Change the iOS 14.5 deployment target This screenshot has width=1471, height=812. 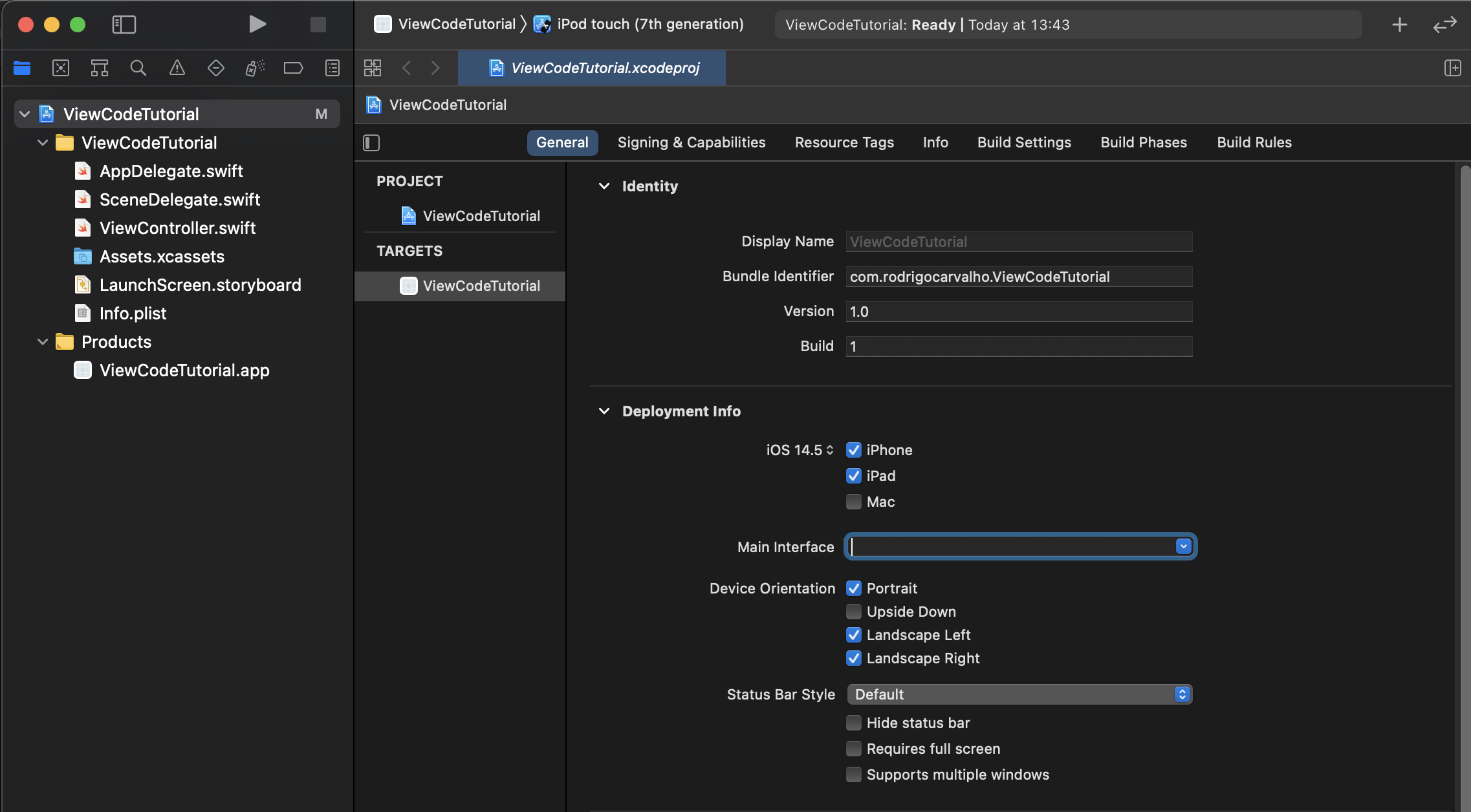click(x=800, y=450)
